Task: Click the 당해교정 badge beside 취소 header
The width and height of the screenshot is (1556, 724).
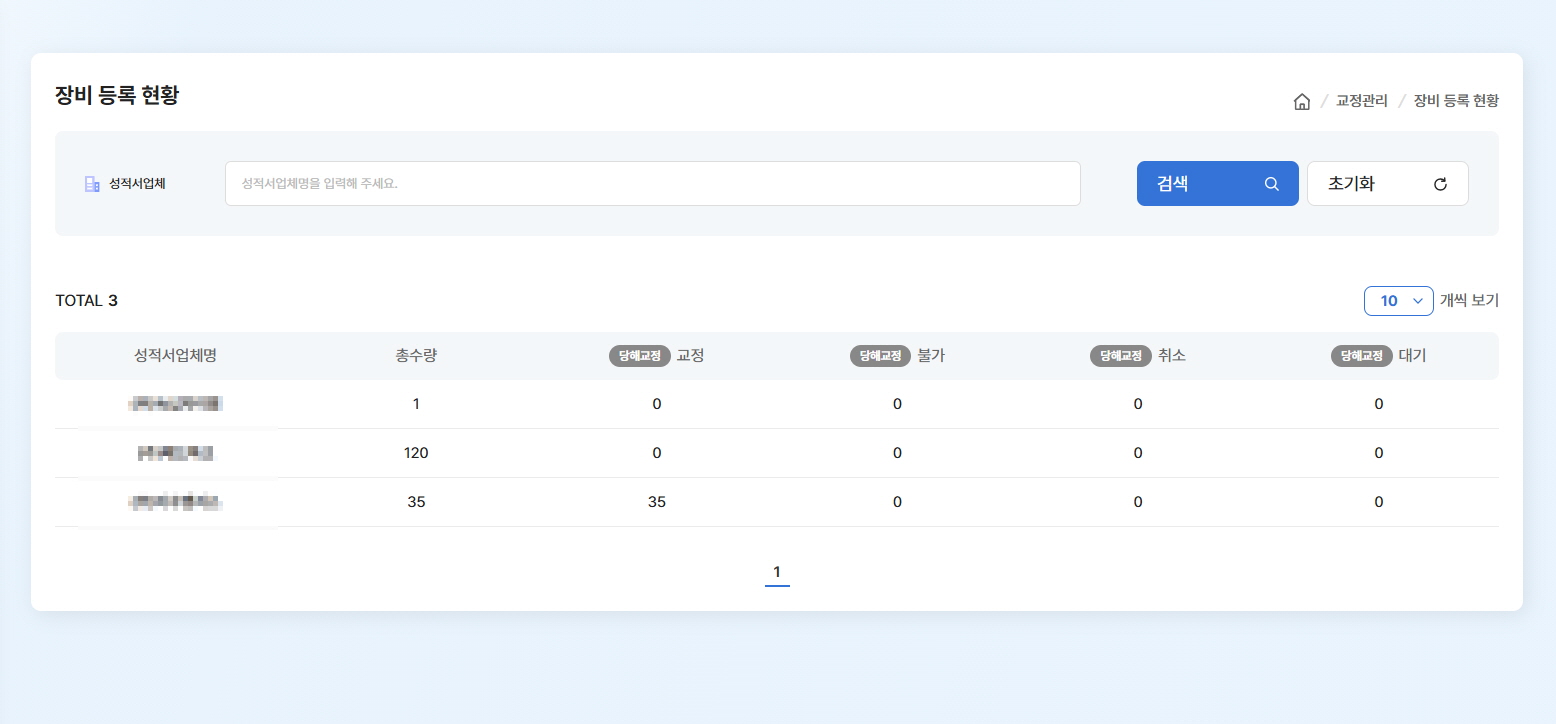Action: click(1121, 356)
